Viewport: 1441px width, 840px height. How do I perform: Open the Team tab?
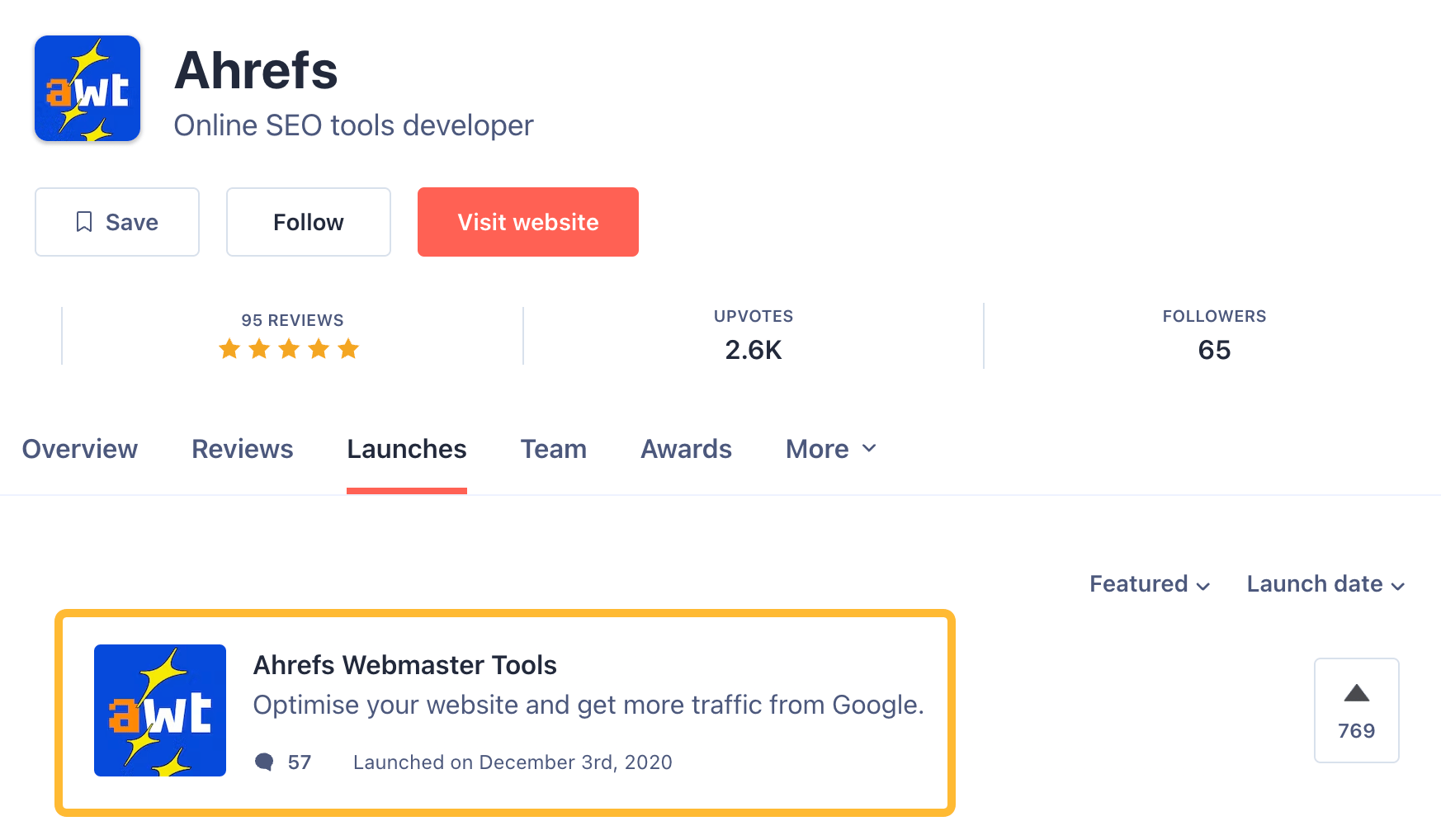coord(553,448)
